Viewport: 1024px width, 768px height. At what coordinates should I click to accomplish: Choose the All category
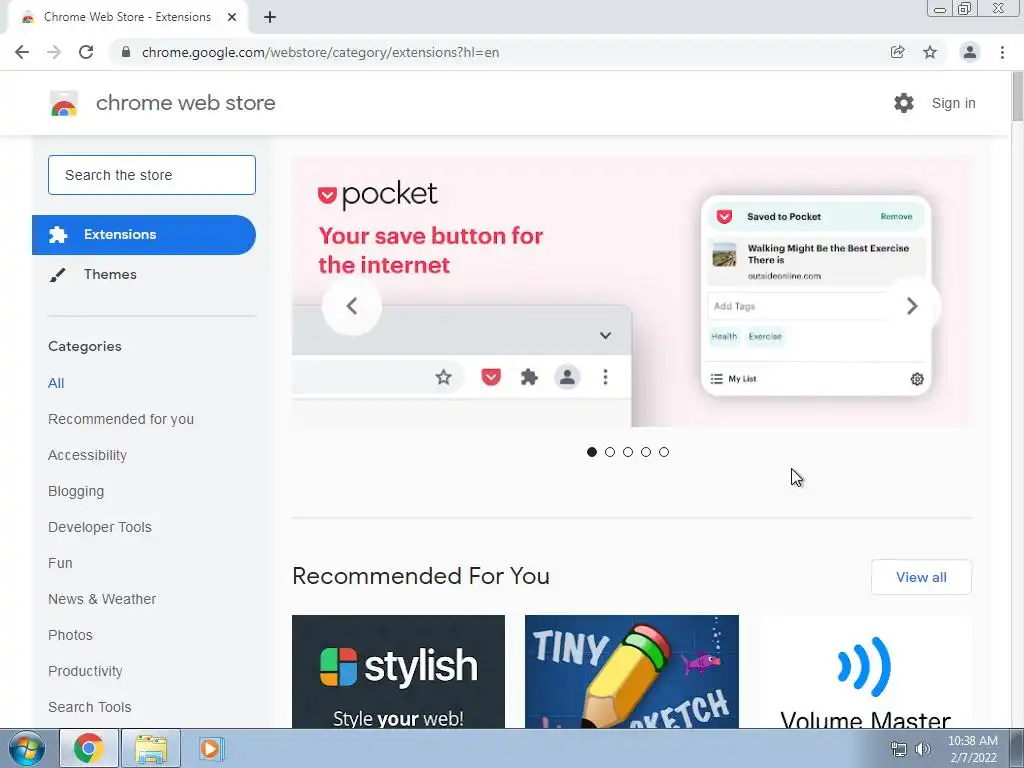coord(56,383)
